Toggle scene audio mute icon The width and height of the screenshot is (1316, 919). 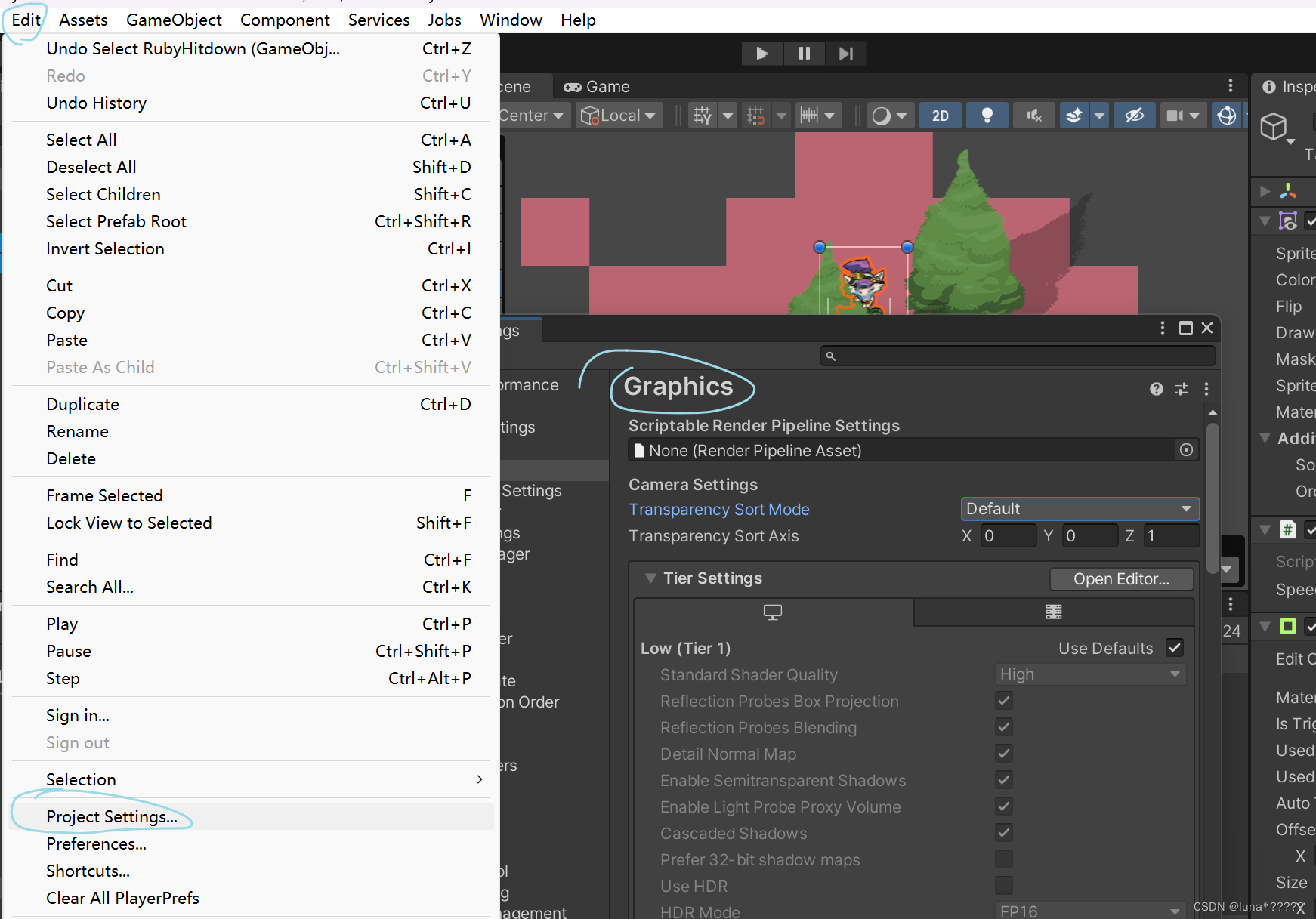click(1034, 116)
